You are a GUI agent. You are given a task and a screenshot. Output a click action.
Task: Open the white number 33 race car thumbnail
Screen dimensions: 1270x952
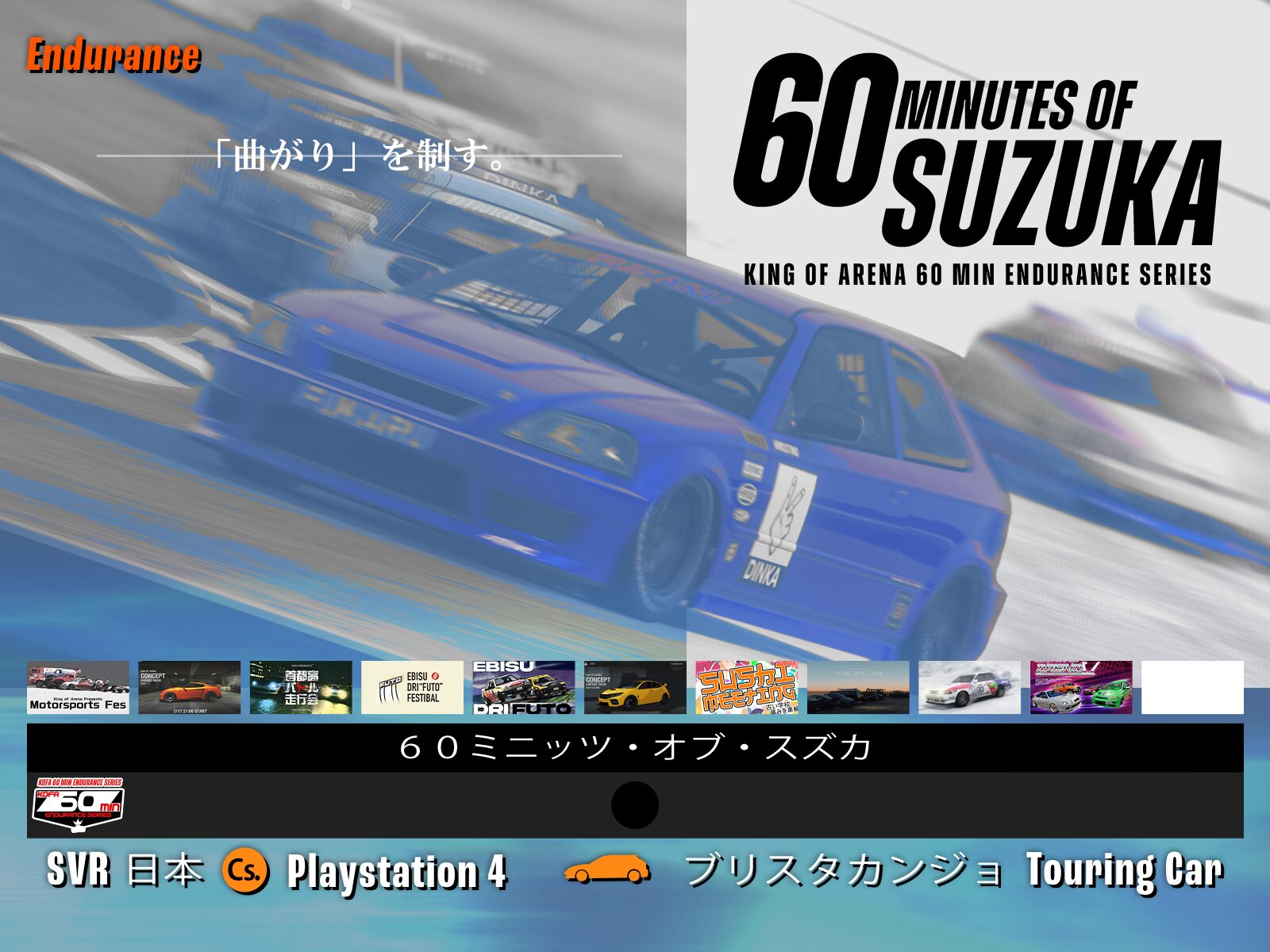pyautogui.click(x=970, y=687)
